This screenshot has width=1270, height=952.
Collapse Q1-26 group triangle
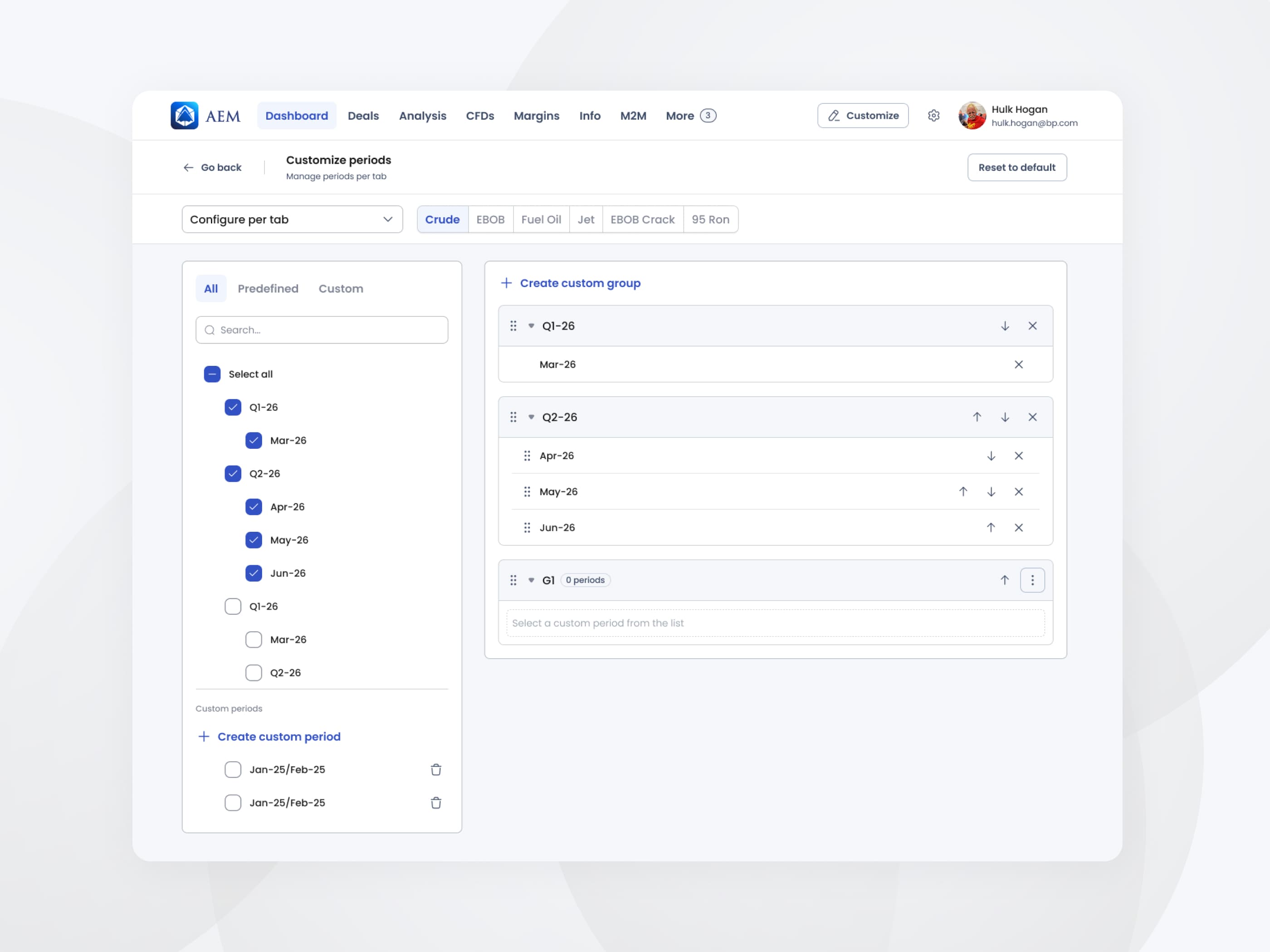point(531,326)
